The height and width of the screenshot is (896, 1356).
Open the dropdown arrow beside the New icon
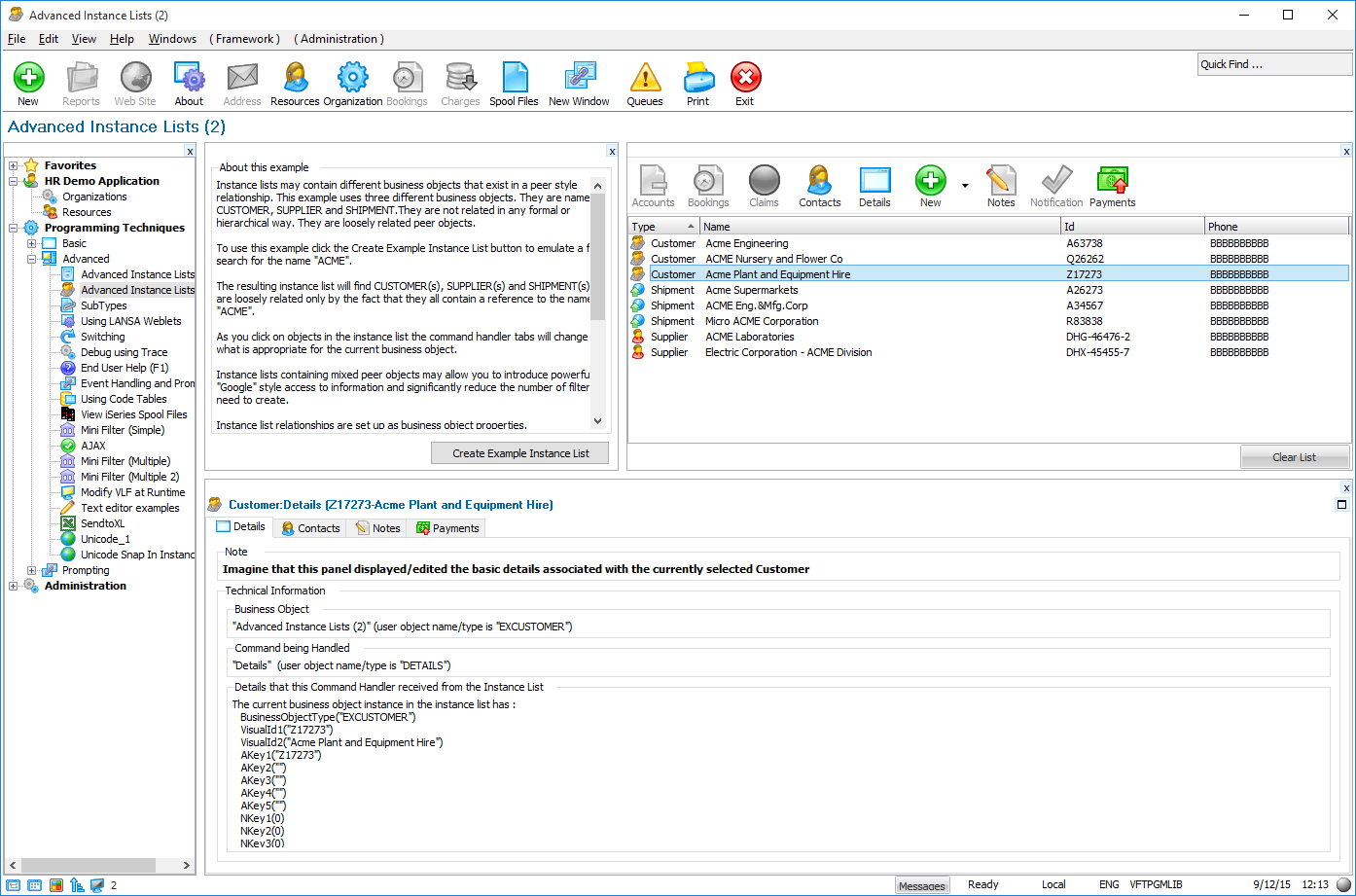[x=965, y=185]
